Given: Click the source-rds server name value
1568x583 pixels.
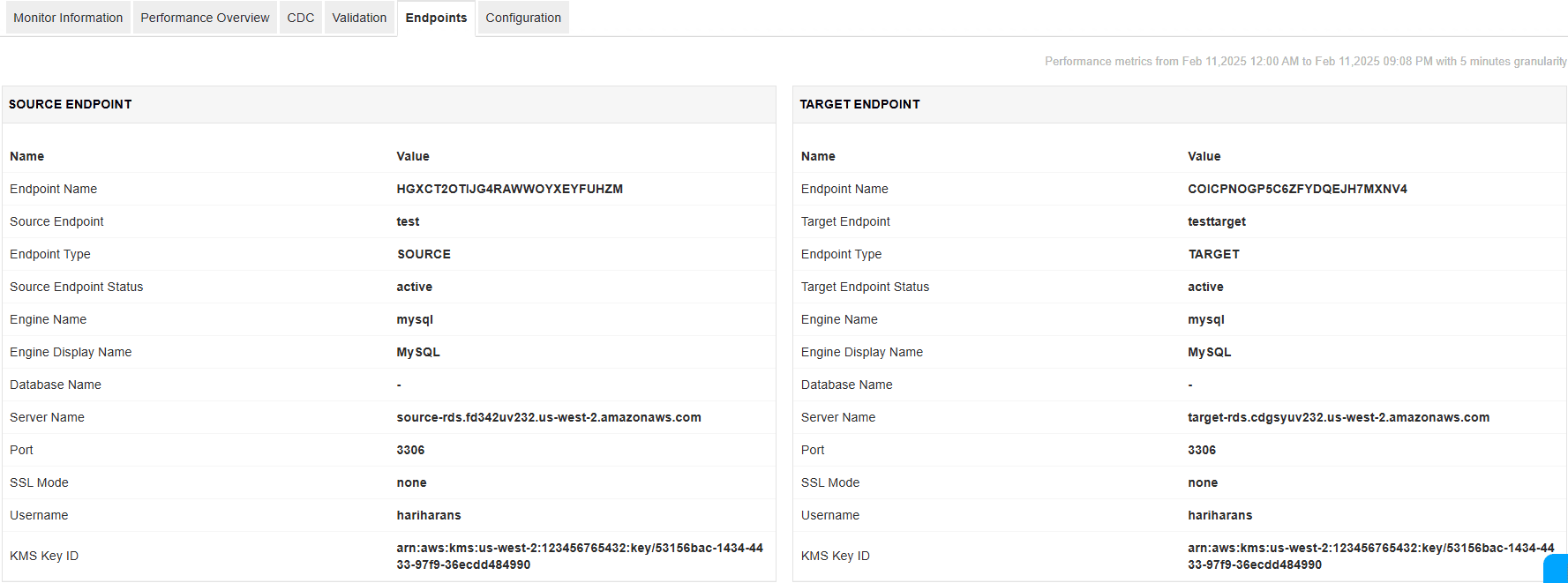Looking at the screenshot, I should 548,417.
